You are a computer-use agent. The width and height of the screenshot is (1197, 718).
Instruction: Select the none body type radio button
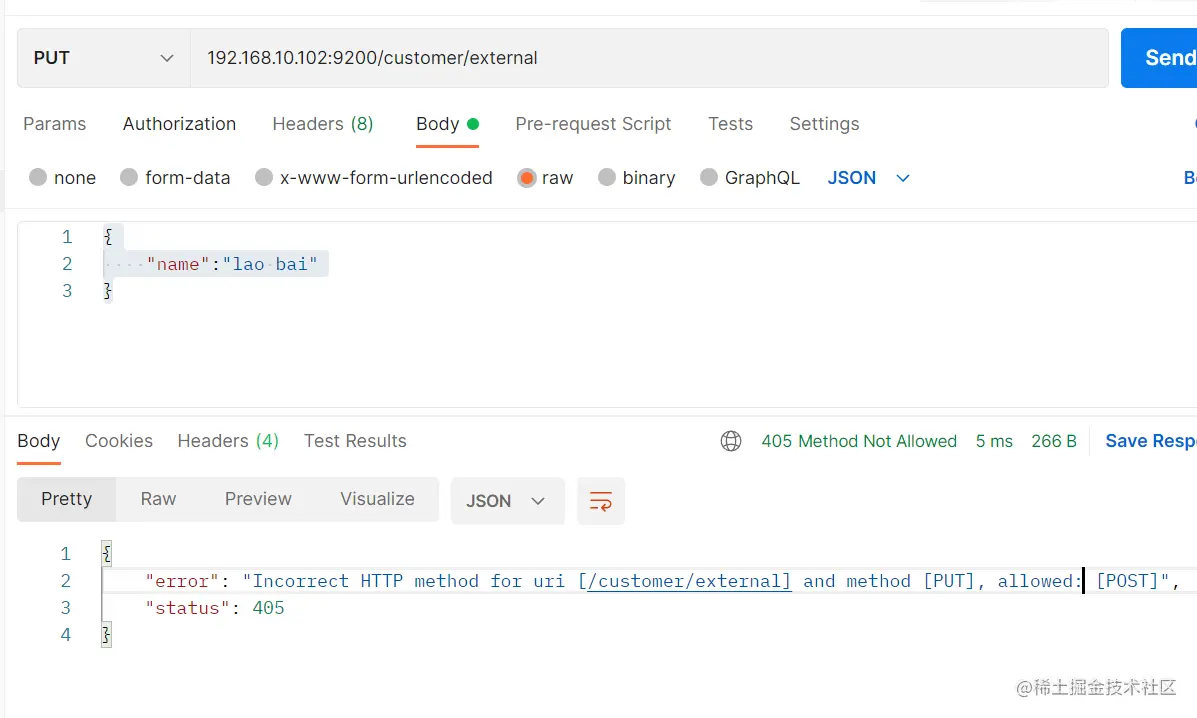pyautogui.click(x=37, y=178)
